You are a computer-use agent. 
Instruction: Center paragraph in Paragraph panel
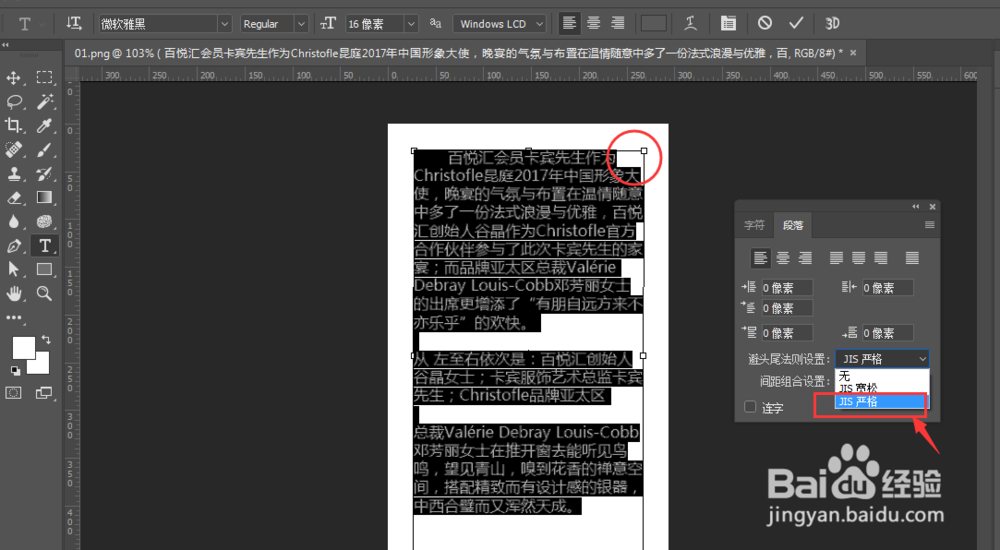(x=783, y=258)
